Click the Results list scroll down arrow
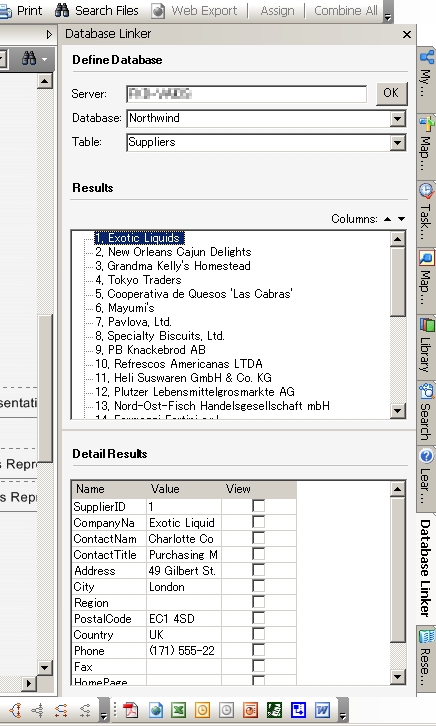Image resolution: width=436 pixels, height=726 pixels. pos(398,411)
